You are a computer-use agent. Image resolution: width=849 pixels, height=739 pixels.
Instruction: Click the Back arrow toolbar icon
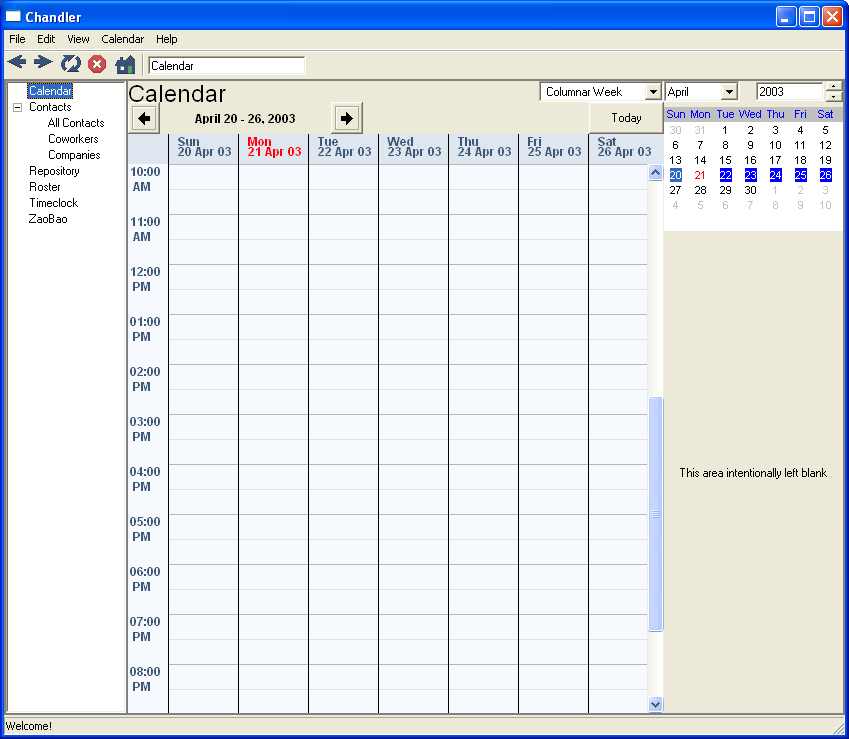17,63
